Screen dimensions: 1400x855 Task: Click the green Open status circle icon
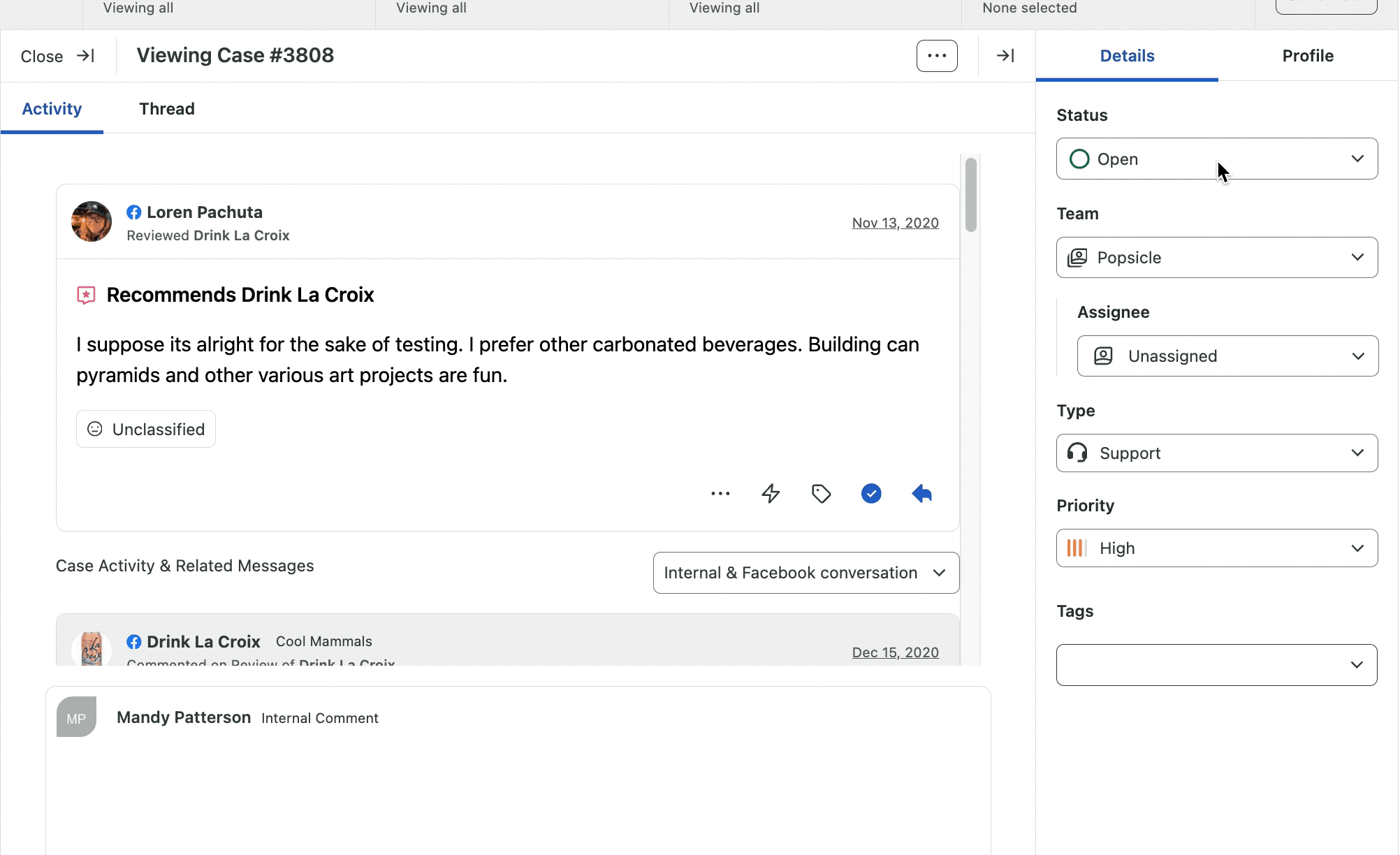click(1079, 159)
